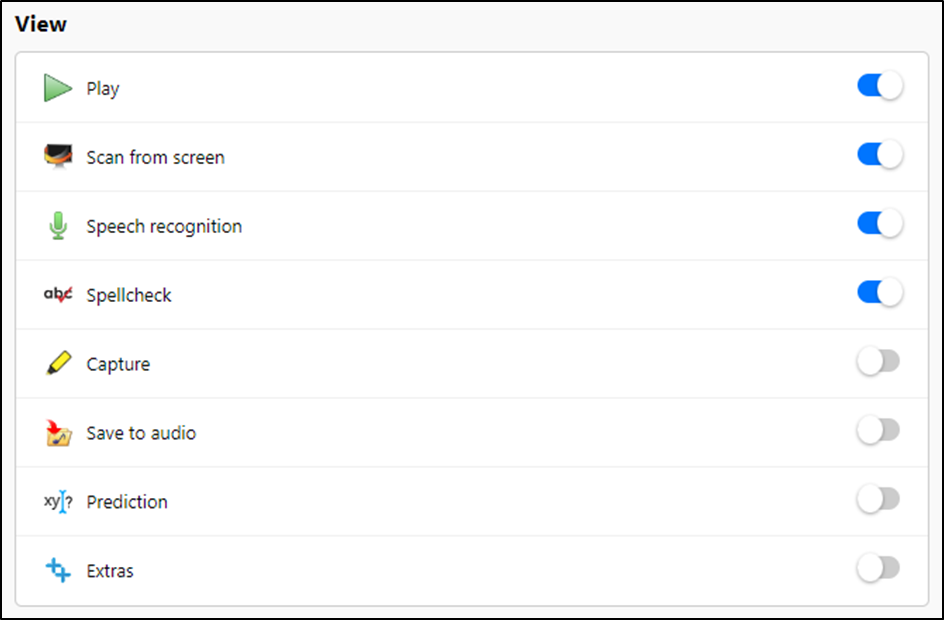Click the Save to audio label
This screenshot has width=944, height=620.
click(x=141, y=433)
